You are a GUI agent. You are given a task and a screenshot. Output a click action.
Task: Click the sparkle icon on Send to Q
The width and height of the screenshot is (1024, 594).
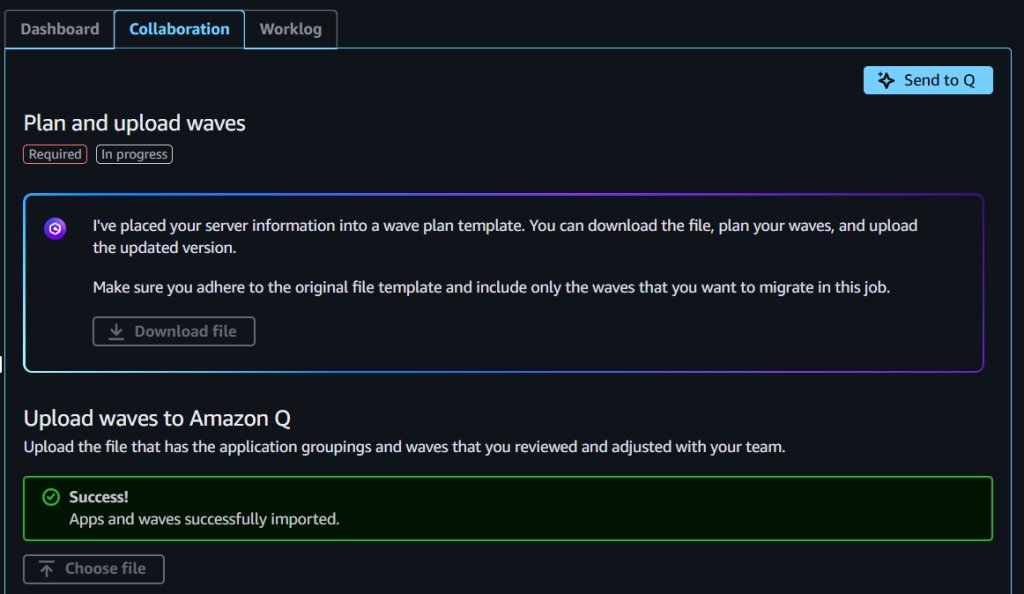886,80
